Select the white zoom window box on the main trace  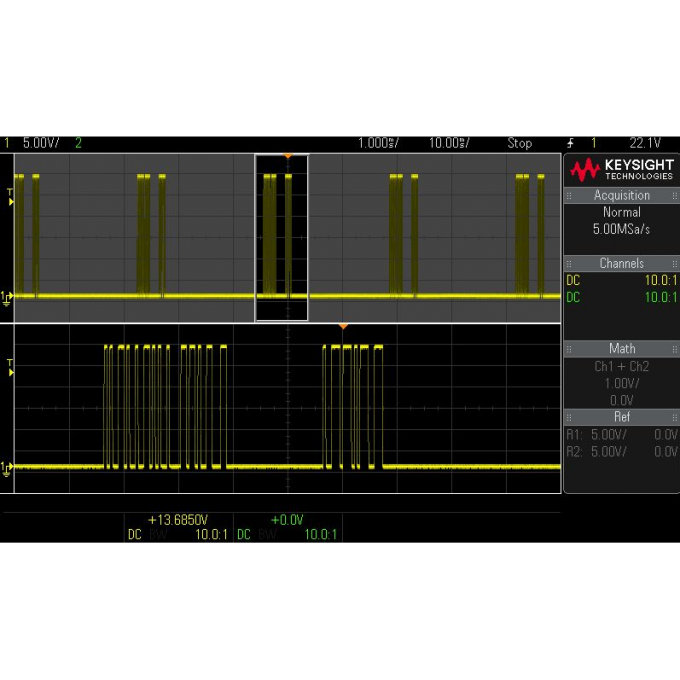click(281, 238)
